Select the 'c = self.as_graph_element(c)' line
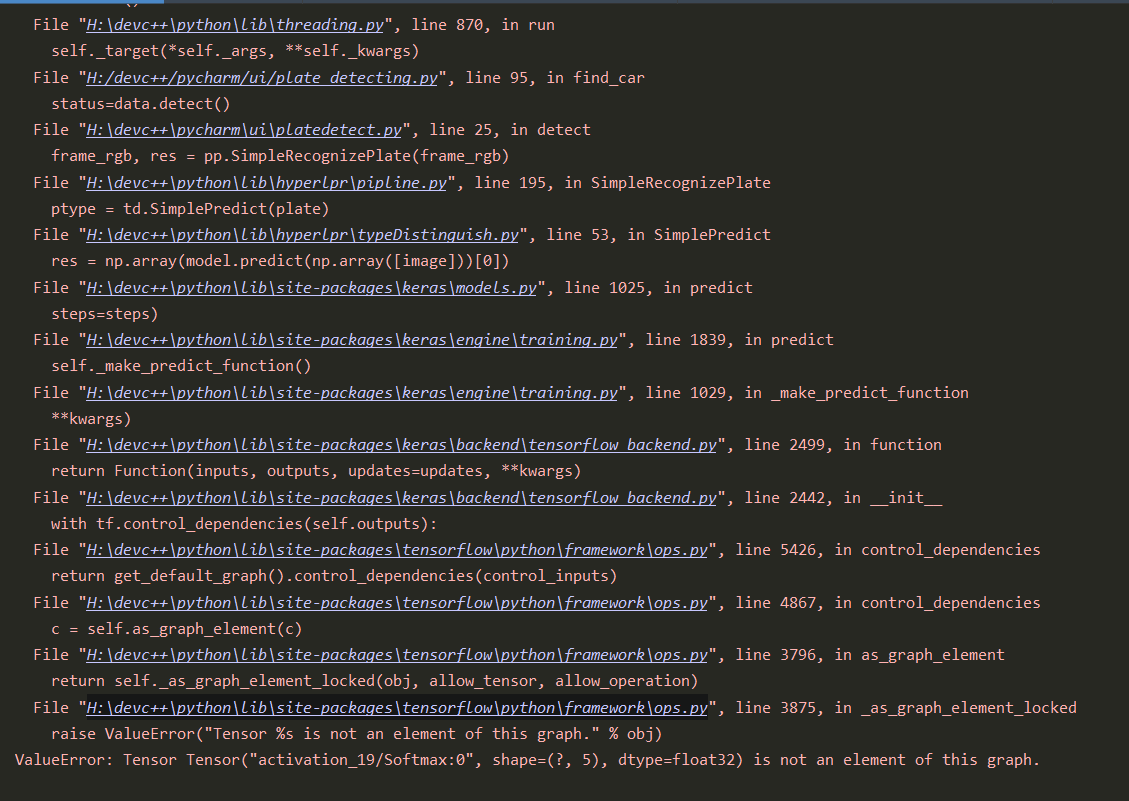 (176, 630)
